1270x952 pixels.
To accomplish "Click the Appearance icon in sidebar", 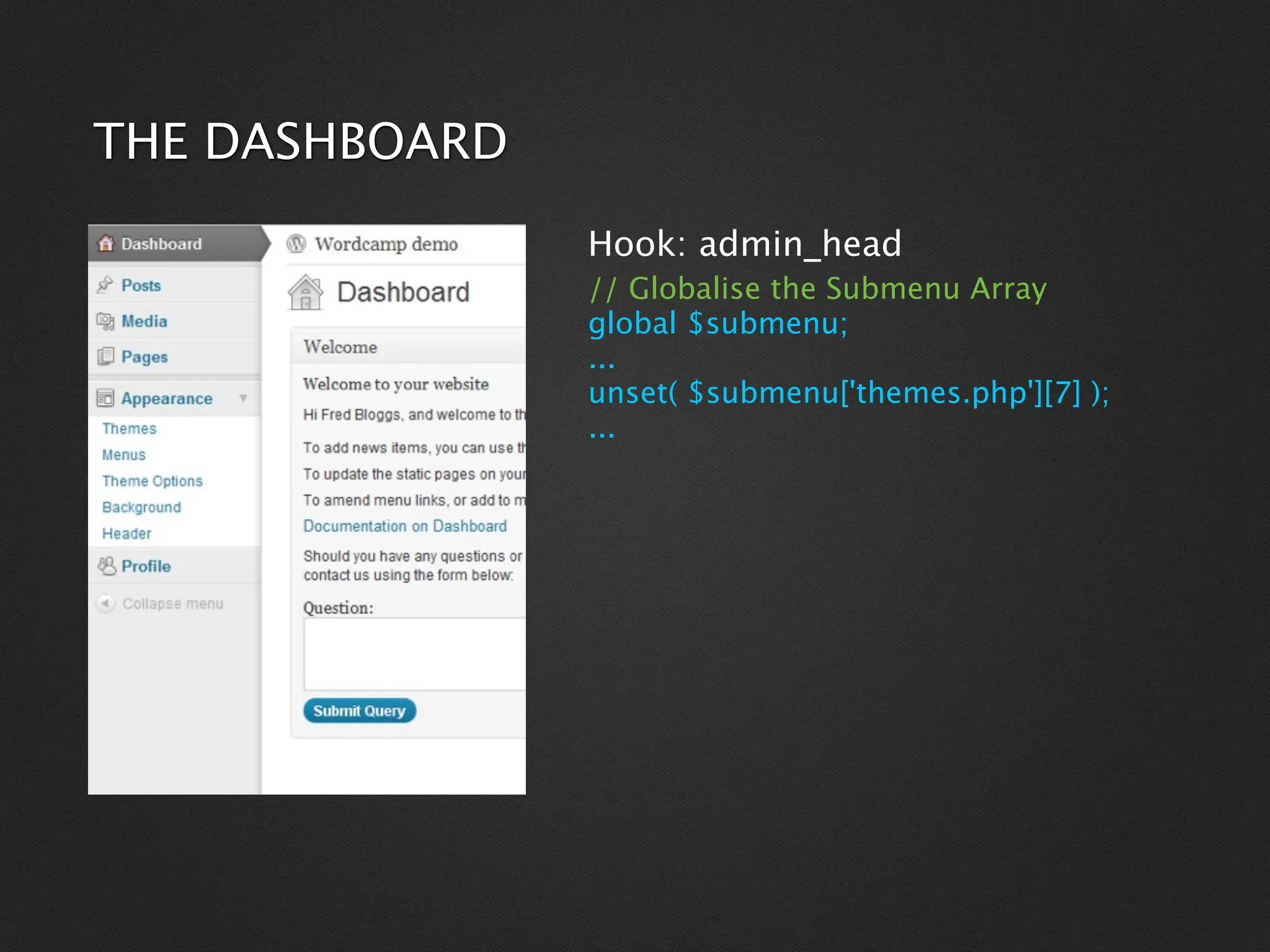I will point(105,398).
